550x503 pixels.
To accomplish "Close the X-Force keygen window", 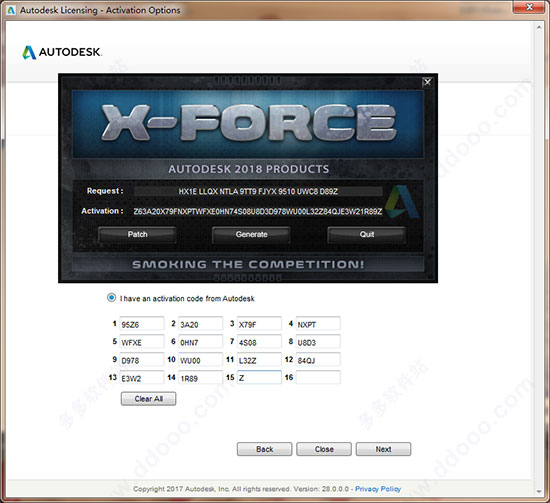I will [x=427, y=82].
